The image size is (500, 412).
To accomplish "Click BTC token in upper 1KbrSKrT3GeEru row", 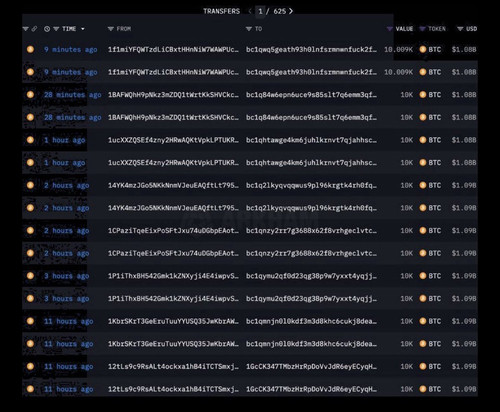I will 430,321.
